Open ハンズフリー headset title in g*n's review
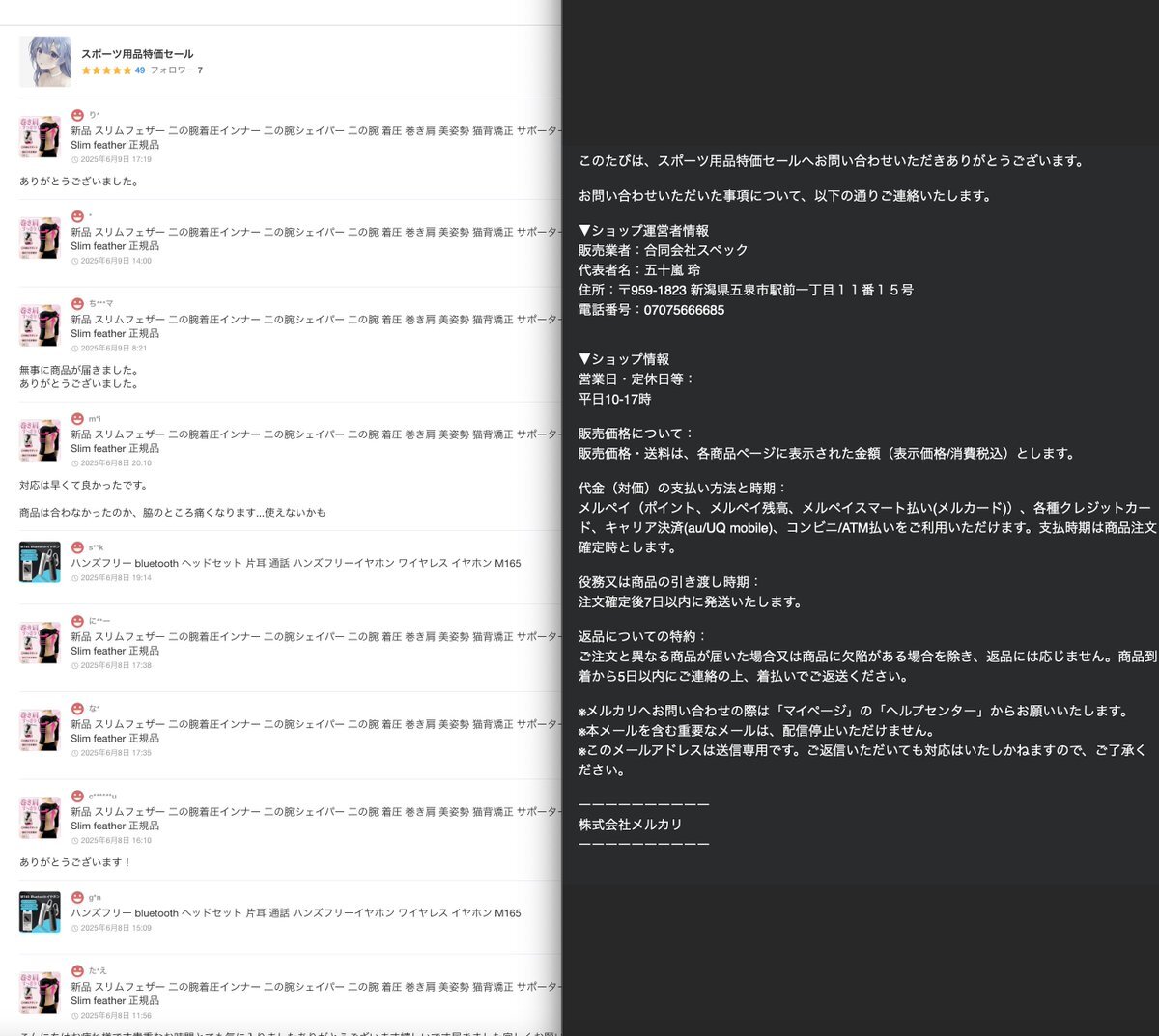This screenshot has width=1159, height=1036. (296, 912)
